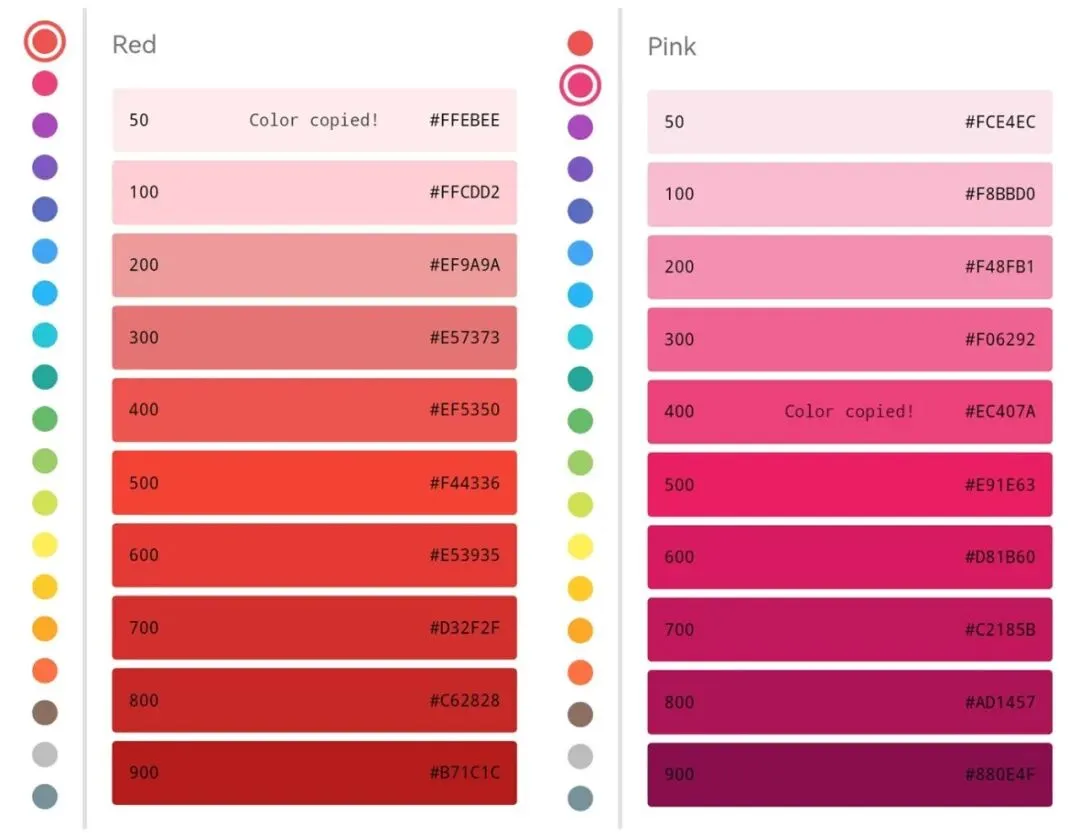The width and height of the screenshot is (1080, 837).
Task: Click the ringed red dot in the left sidebar
Action: (x=45, y=42)
